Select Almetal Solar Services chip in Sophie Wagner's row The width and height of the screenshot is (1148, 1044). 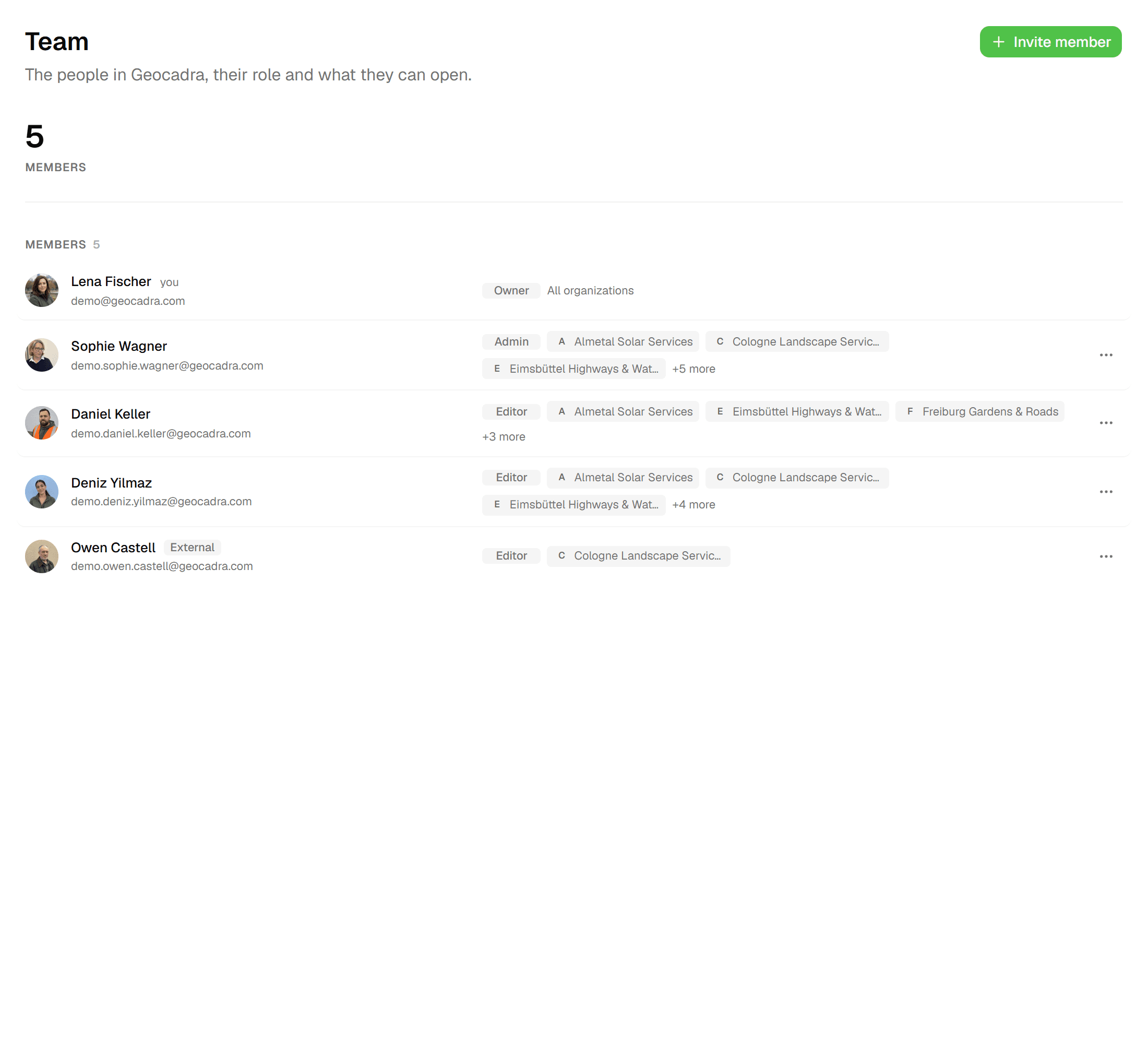pos(623,341)
